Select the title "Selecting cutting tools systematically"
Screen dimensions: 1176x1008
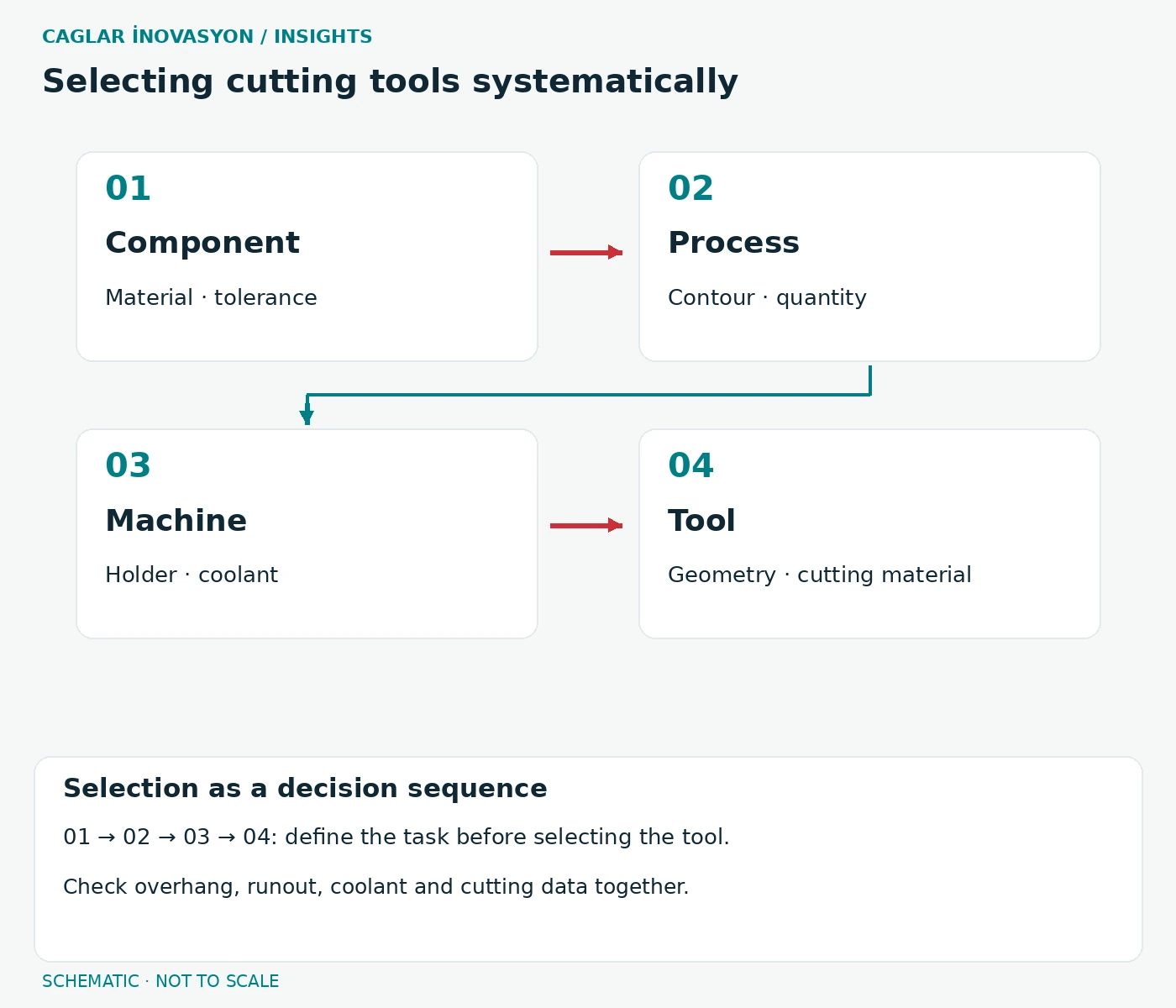point(391,81)
